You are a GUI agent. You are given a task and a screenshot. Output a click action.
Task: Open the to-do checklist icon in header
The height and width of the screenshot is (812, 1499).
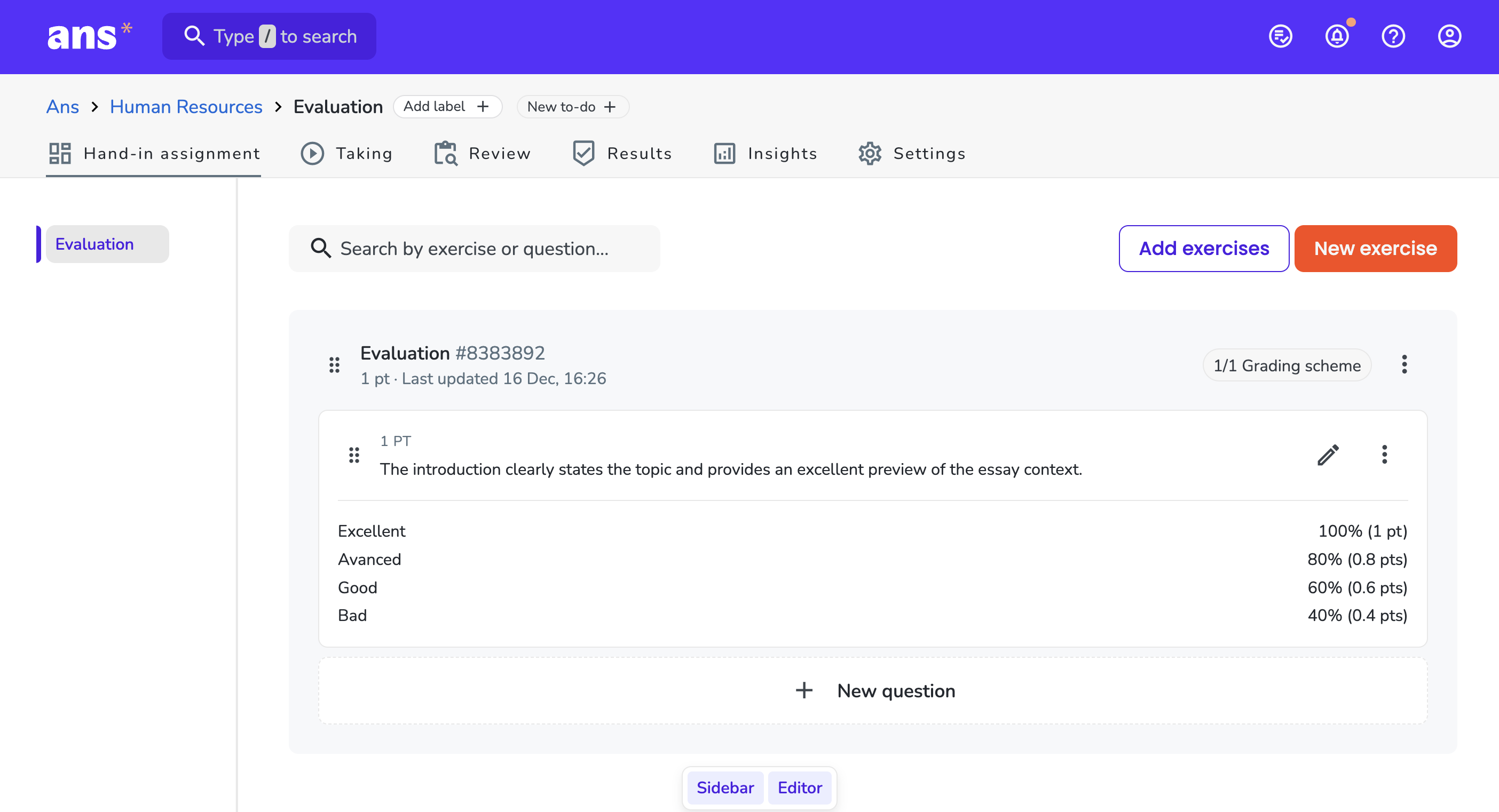1280,36
